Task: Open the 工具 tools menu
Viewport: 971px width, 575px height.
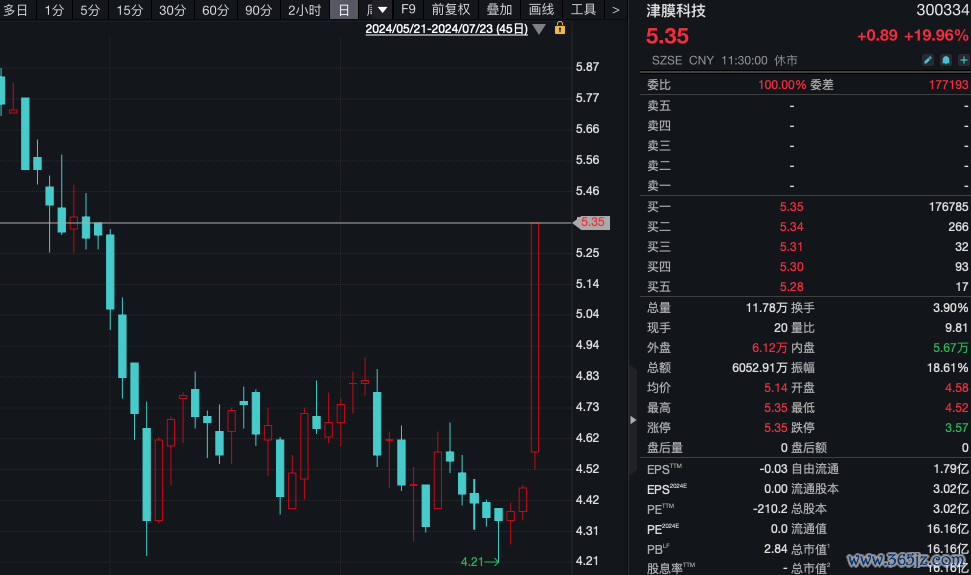Action: [x=583, y=9]
